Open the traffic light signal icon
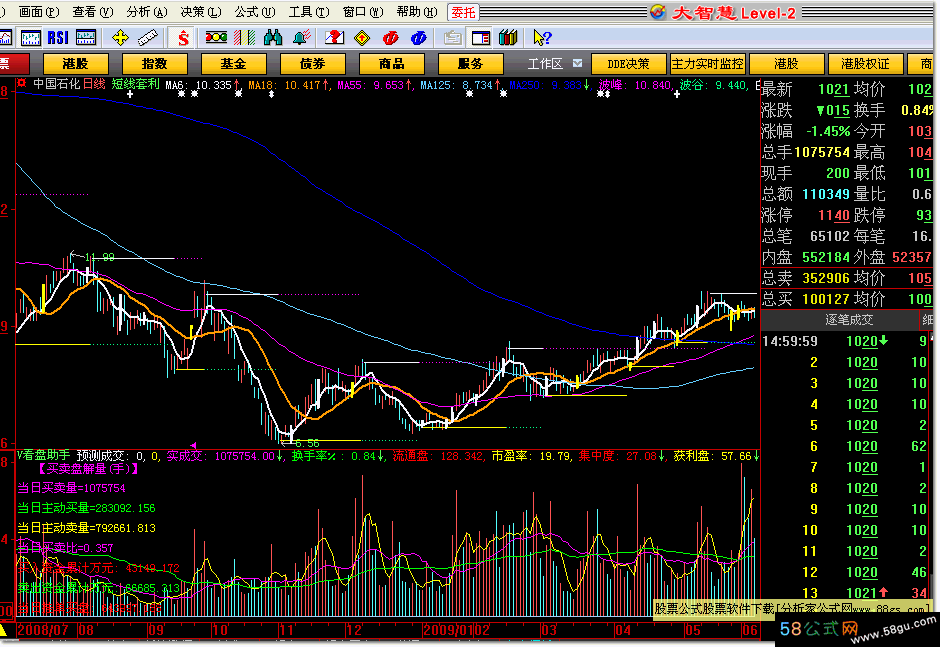This screenshot has width=940, height=647. click(x=216, y=38)
